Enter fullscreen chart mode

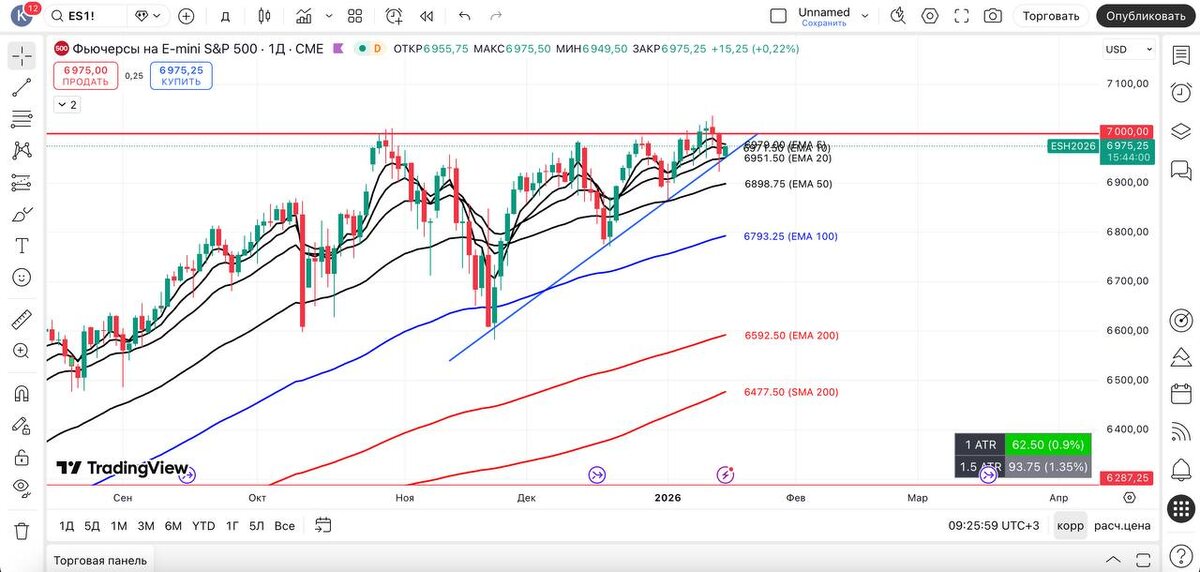(961, 16)
